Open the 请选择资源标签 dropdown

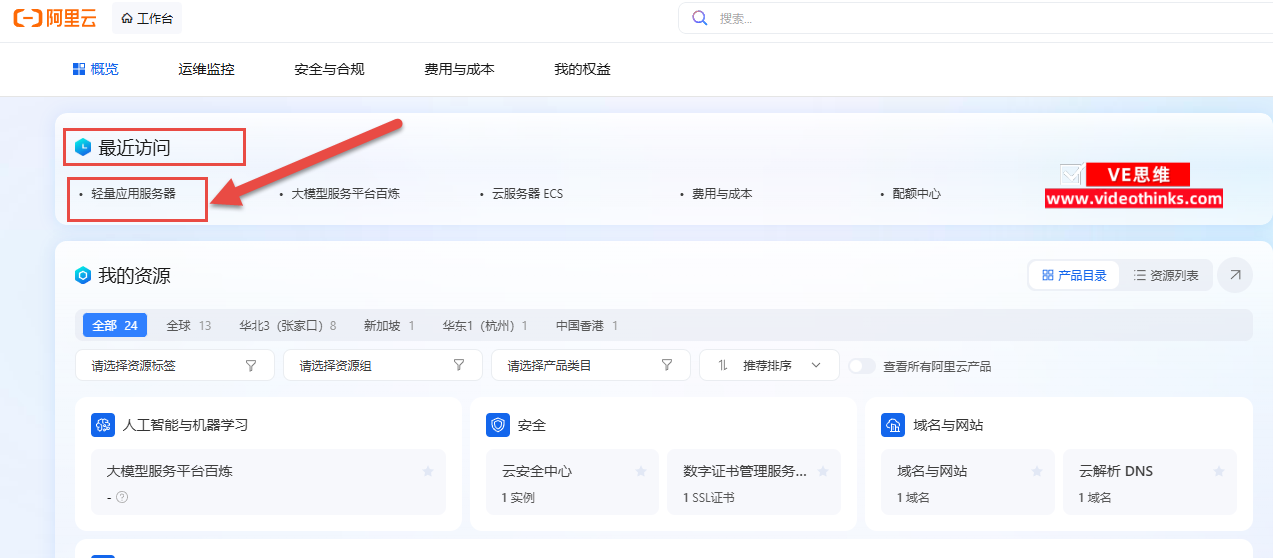tap(174, 366)
